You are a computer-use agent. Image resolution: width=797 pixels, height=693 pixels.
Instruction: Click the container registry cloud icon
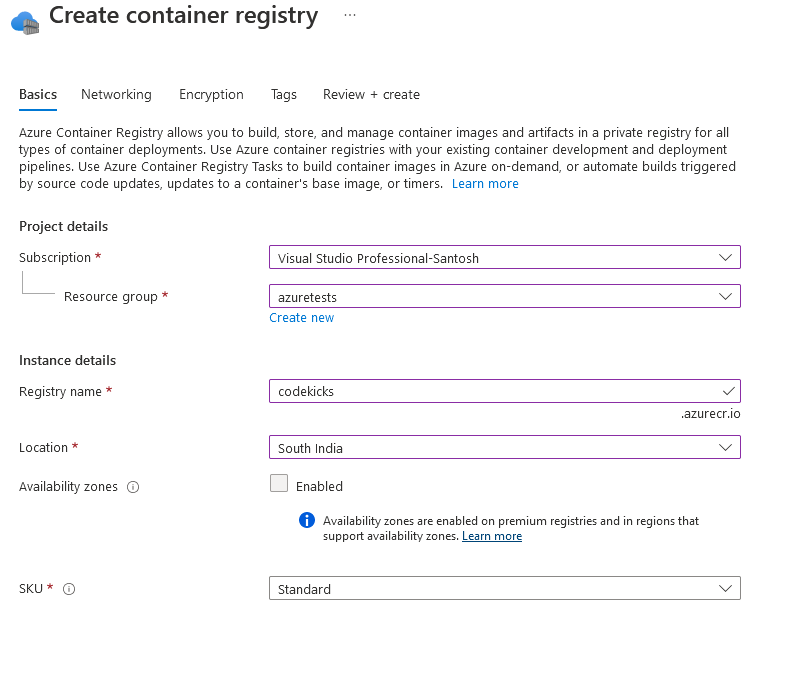click(24, 20)
